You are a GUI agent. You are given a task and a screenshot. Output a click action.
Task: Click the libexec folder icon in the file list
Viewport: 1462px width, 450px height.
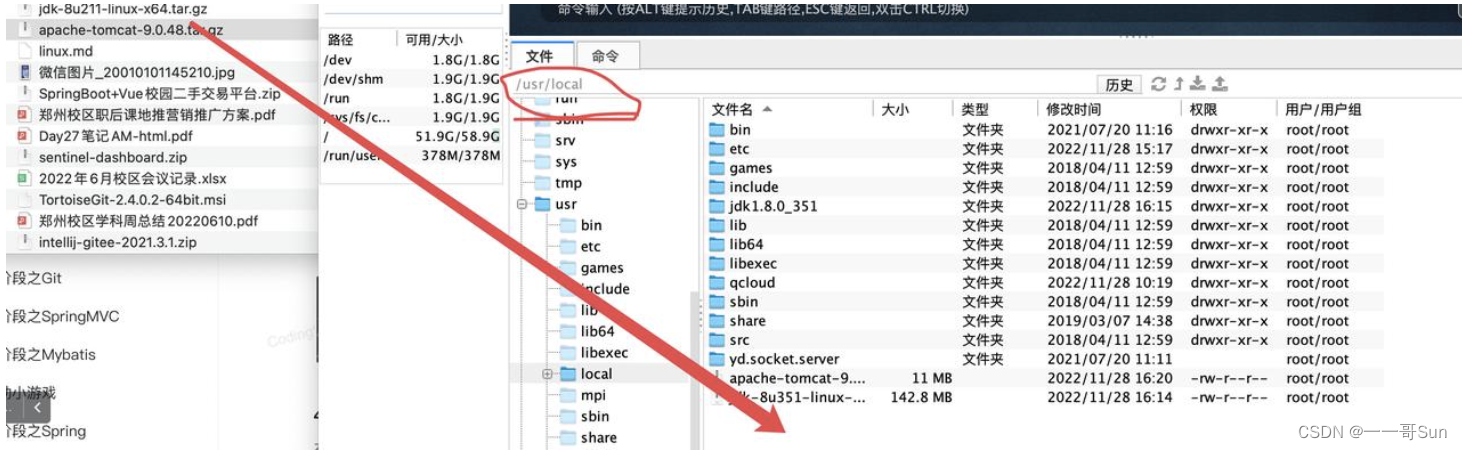pyautogui.click(x=717, y=263)
